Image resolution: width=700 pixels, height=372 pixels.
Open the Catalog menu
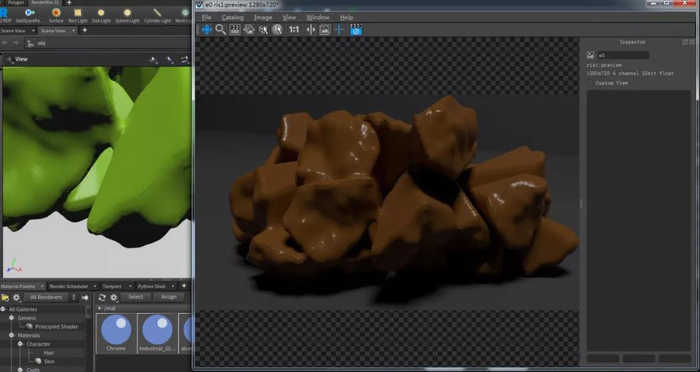(233, 17)
